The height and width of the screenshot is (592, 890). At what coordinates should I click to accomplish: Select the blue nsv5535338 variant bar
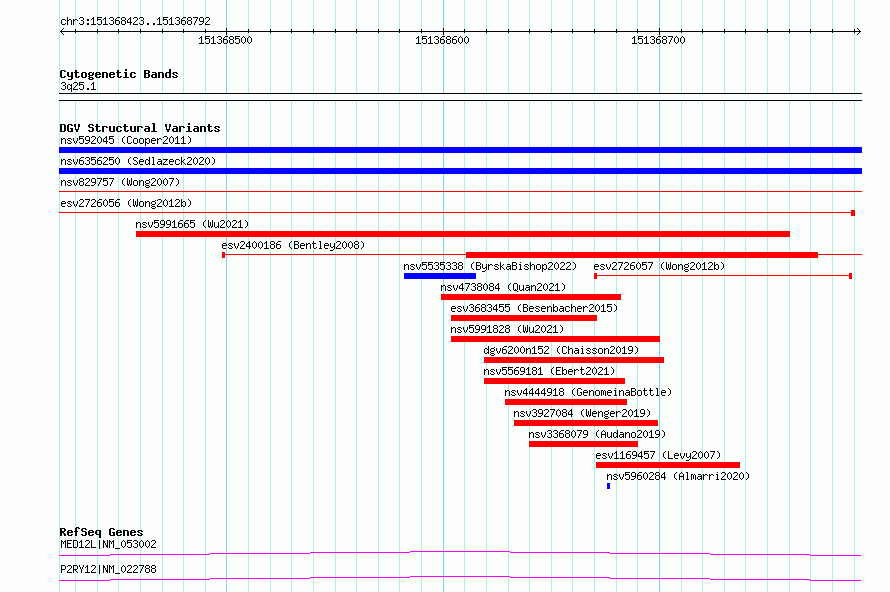440,276
